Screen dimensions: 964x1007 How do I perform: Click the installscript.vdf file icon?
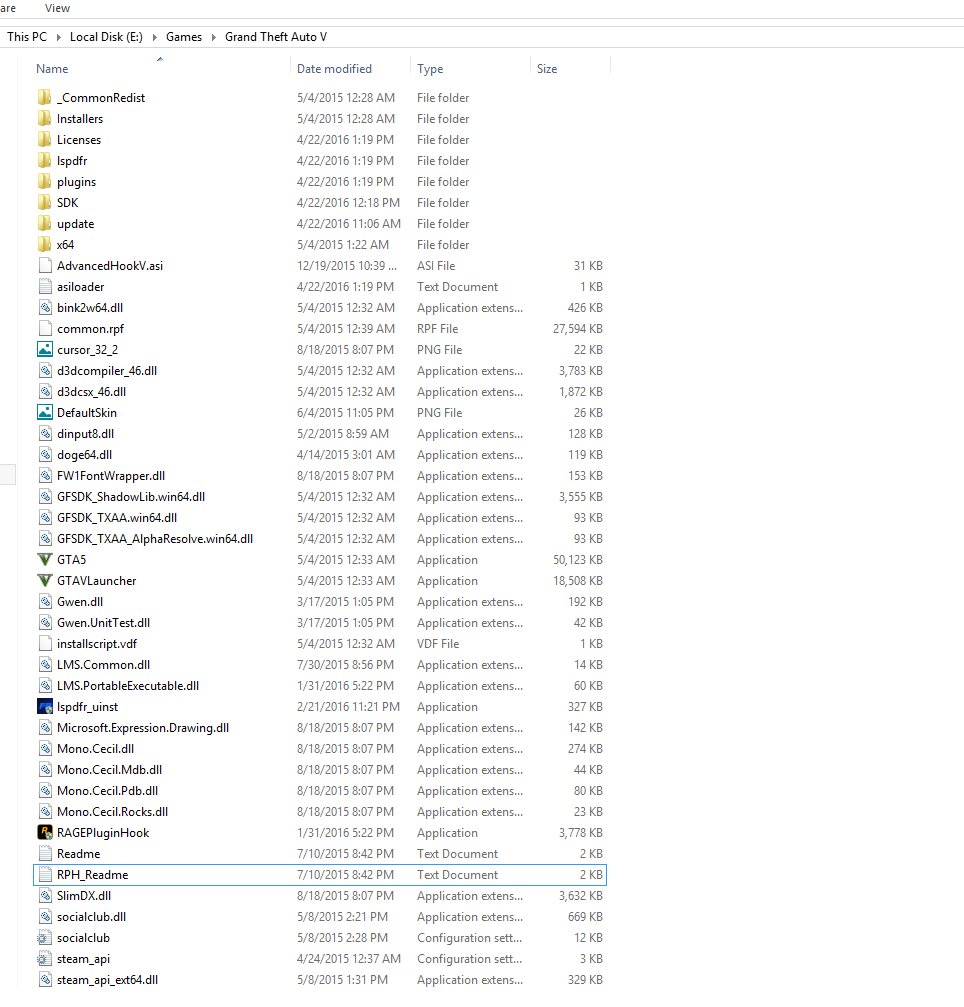click(x=45, y=644)
